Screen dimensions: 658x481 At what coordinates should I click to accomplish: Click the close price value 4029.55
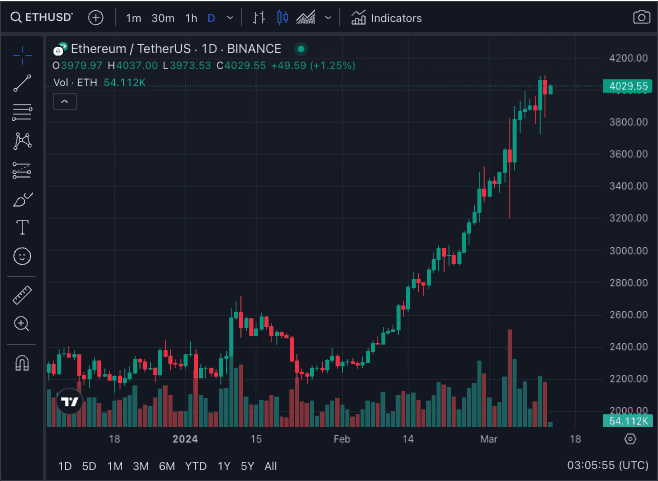click(245, 65)
